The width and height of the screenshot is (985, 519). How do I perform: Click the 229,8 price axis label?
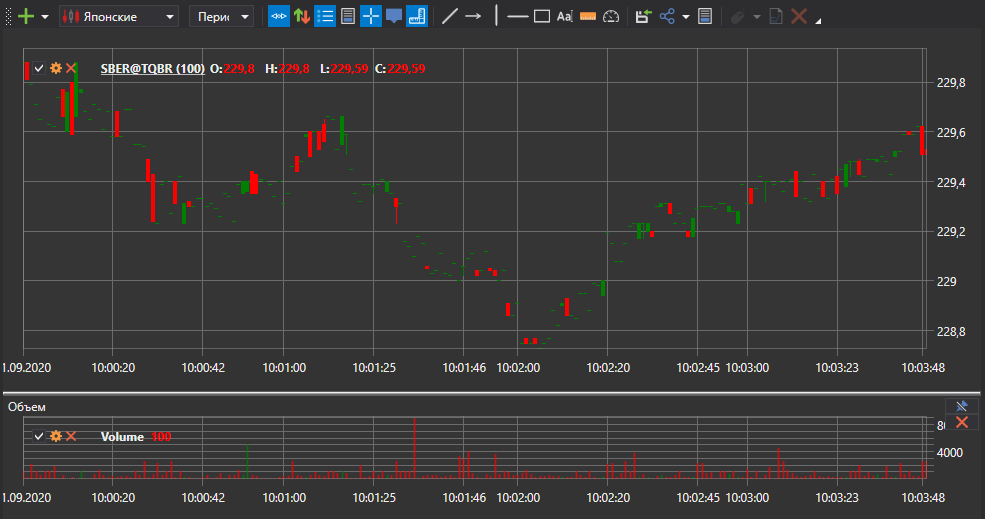[951, 82]
